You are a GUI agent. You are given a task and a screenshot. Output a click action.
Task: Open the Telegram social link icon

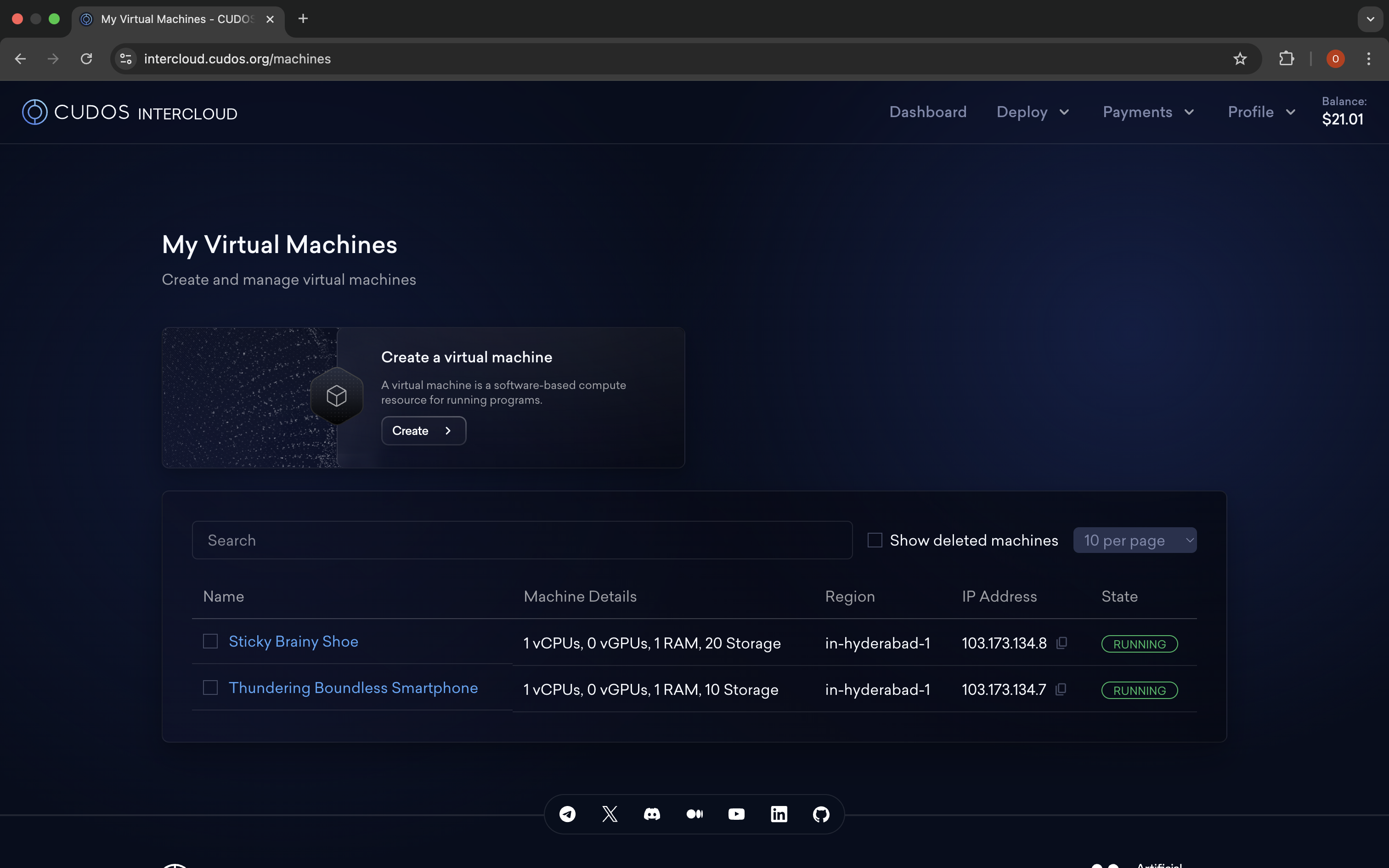click(x=567, y=814)
